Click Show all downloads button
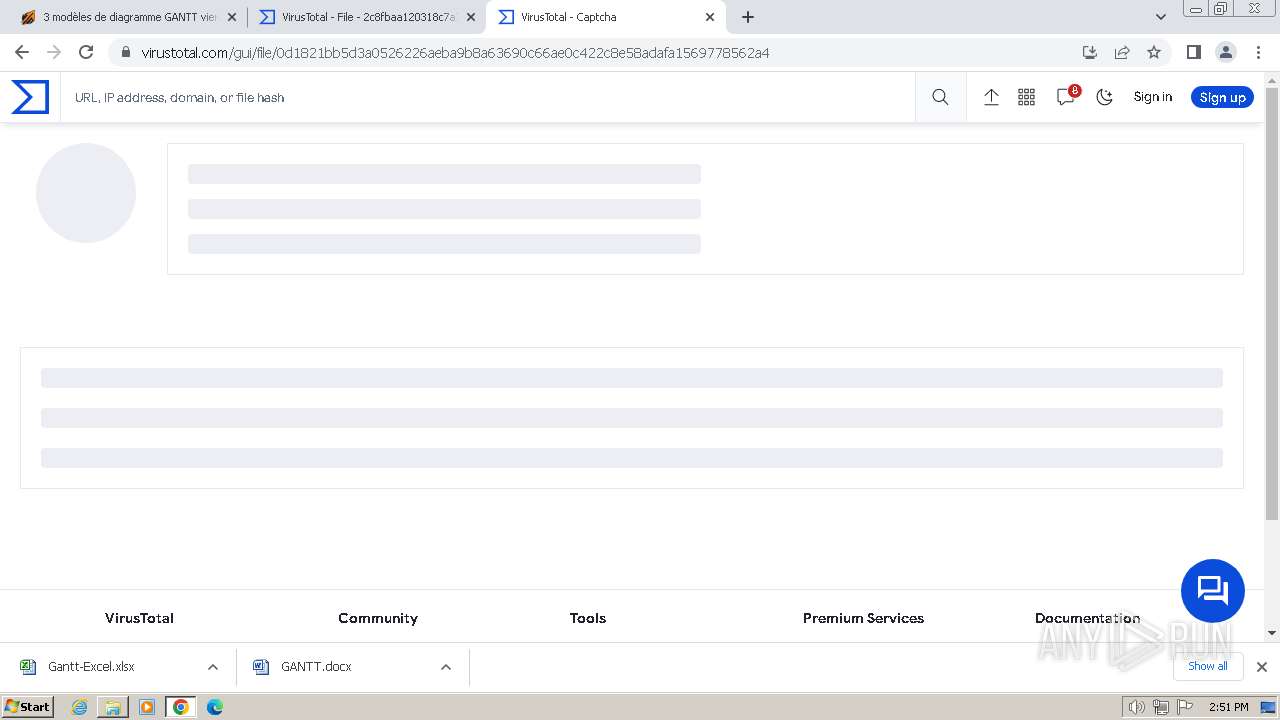This screenshot has height=720, width=1280. click(1208, 666)
